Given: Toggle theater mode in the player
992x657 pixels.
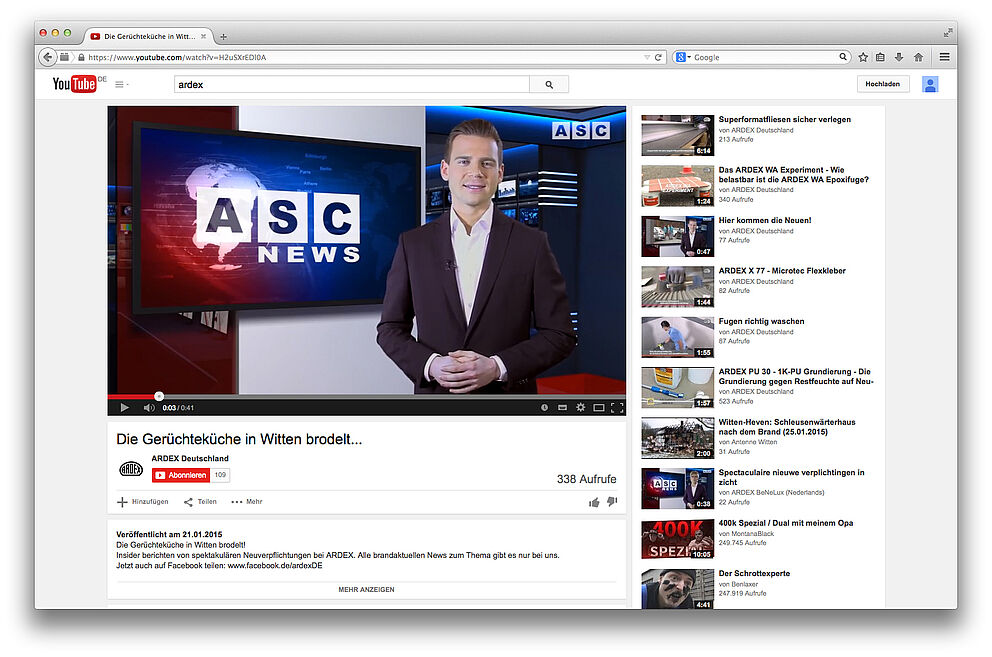Looking at the screenshot, I should coord(598,408).
